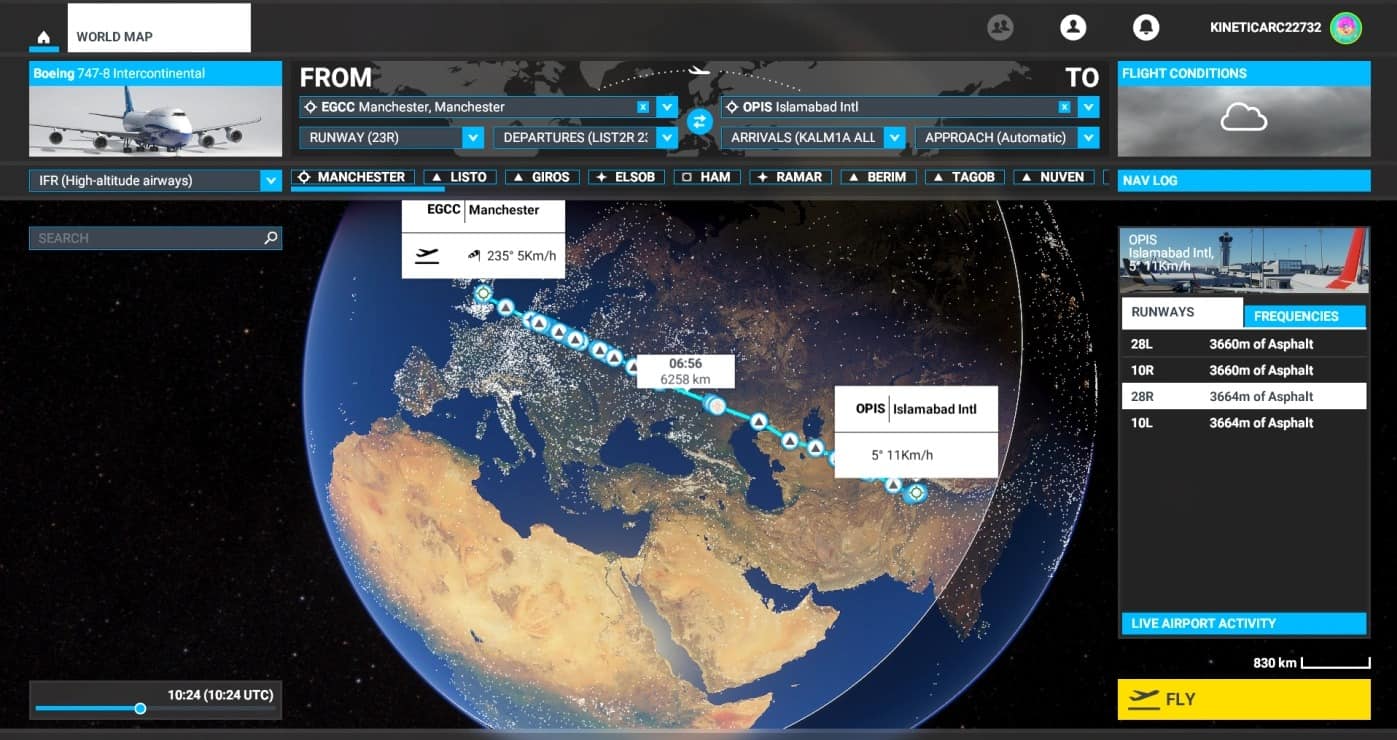
Task: Clear the OPIS Islamabad arrival field
Action: 1065,107
